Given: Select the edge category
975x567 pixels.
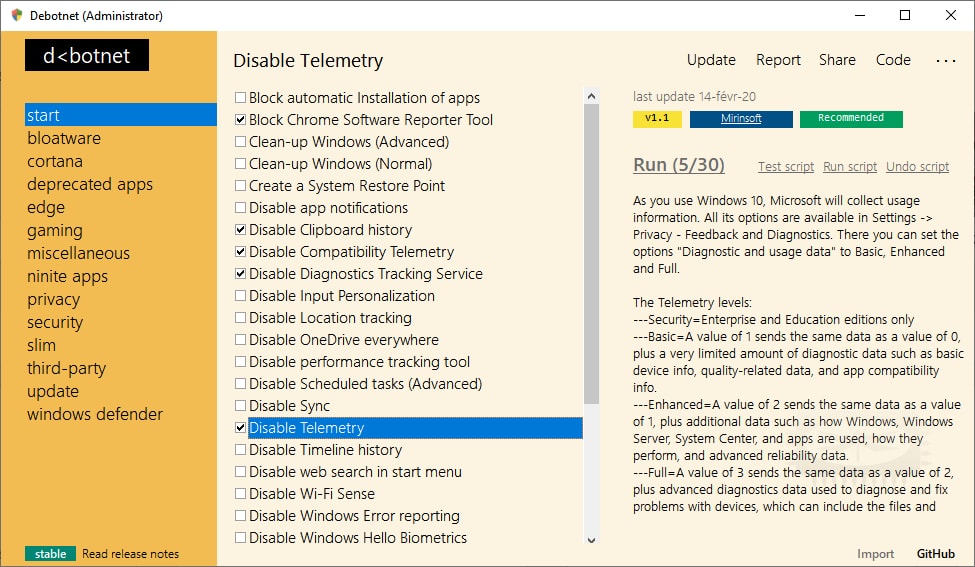Looking at the screenshot, I should (45, 207).
